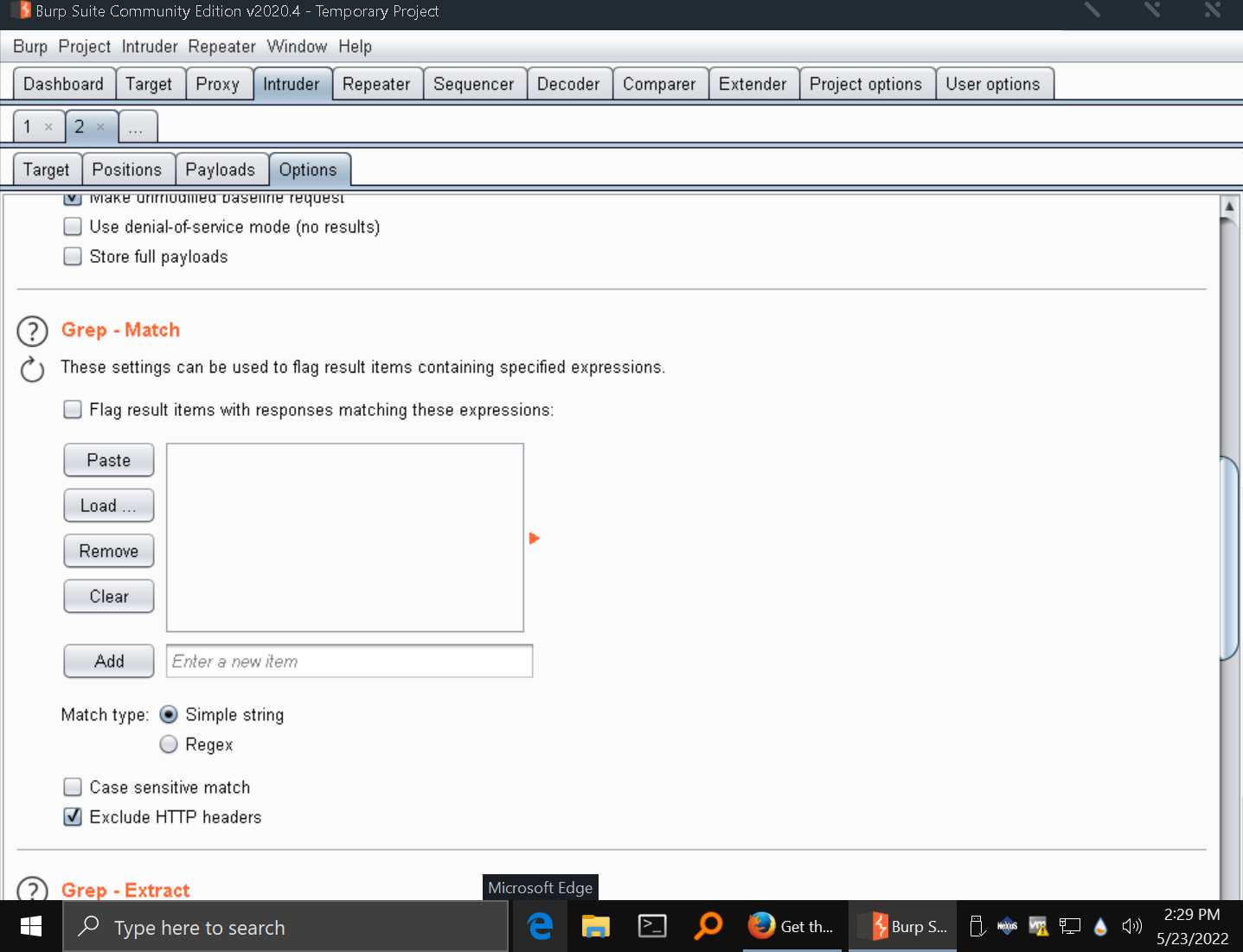Click magnifier search app in taskbar
1243x952 pixels.
tap(708, 926)
